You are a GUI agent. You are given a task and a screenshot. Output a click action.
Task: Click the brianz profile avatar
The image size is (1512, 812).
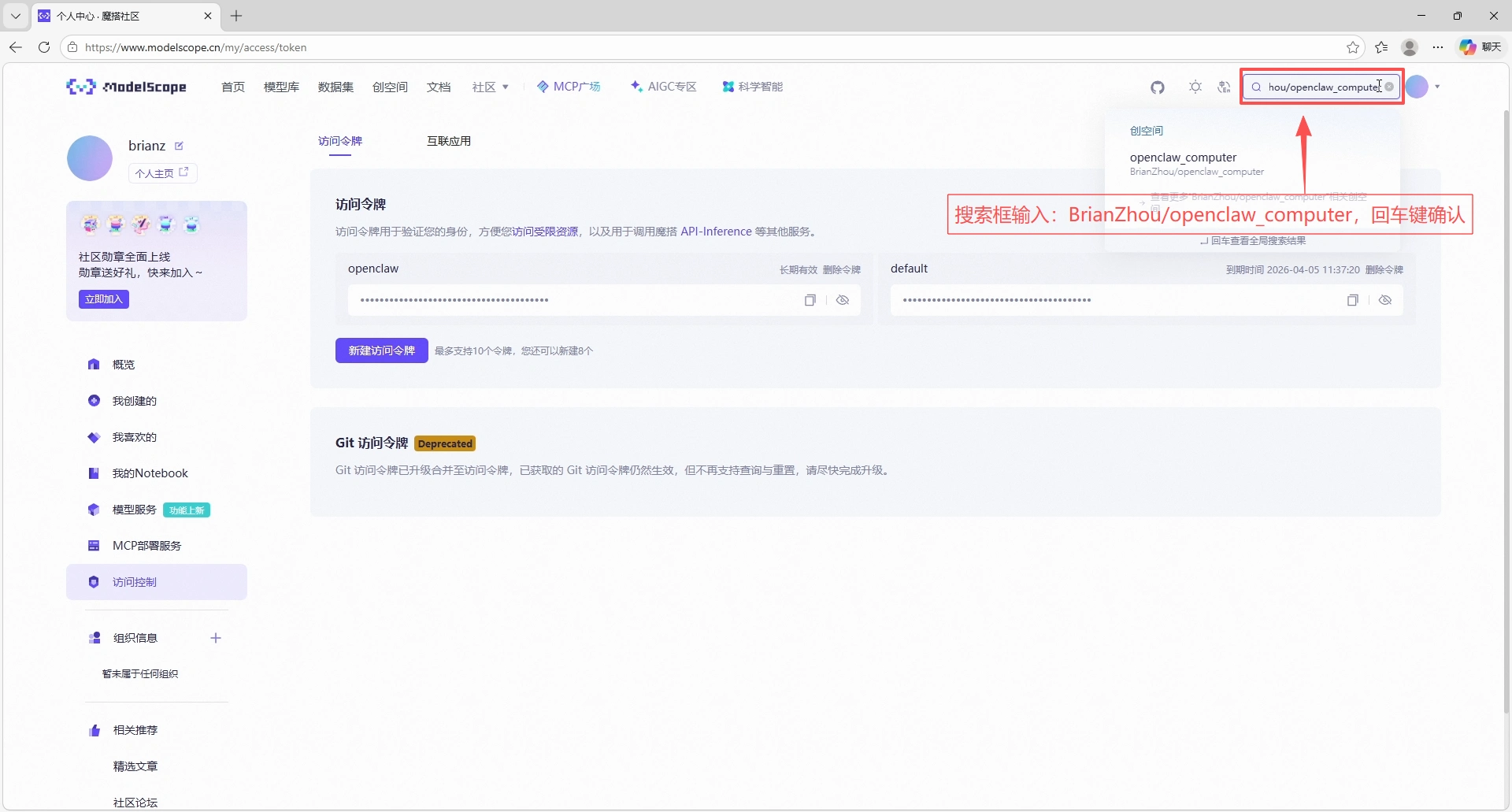90,158
